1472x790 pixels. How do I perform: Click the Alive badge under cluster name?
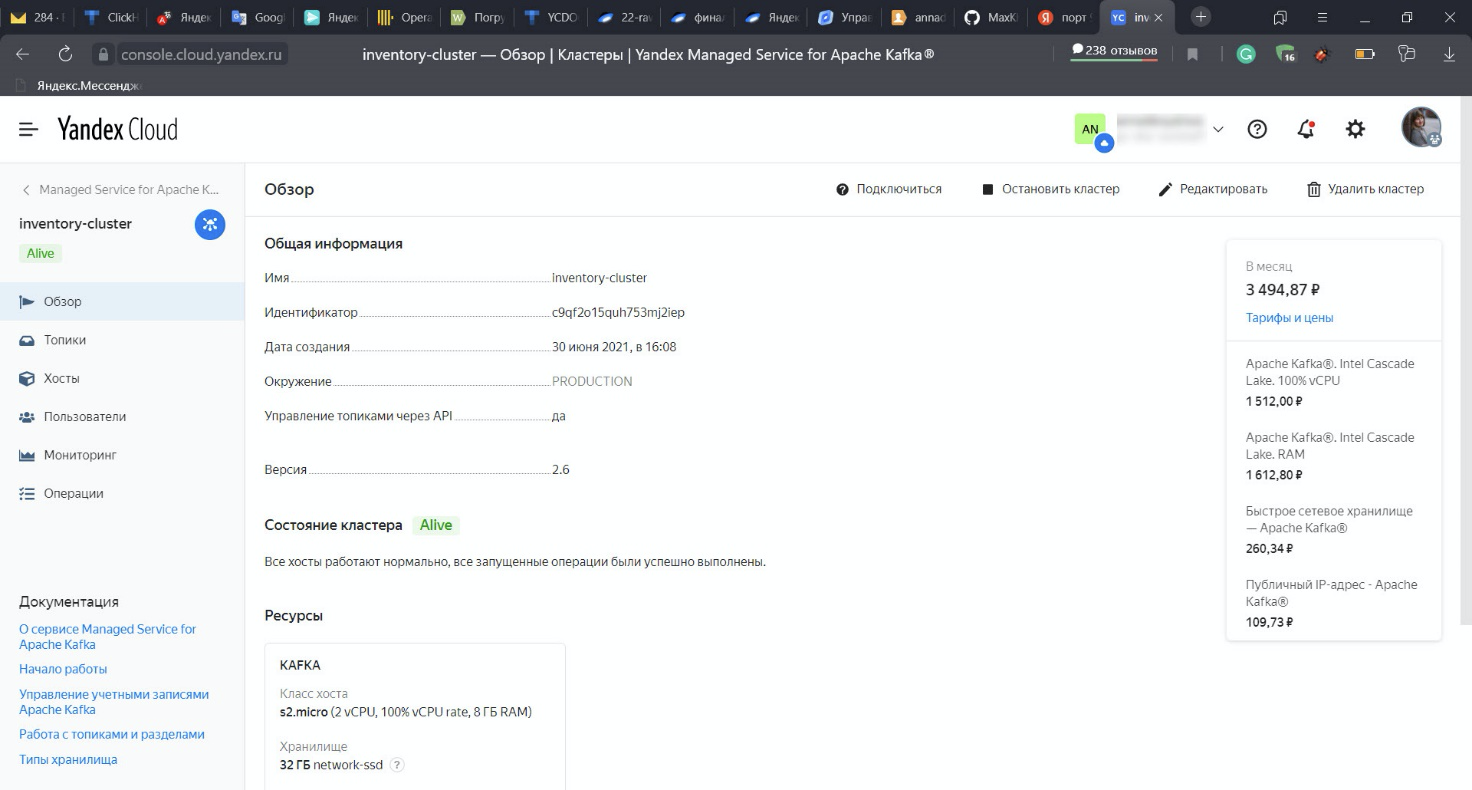[41, 254]
